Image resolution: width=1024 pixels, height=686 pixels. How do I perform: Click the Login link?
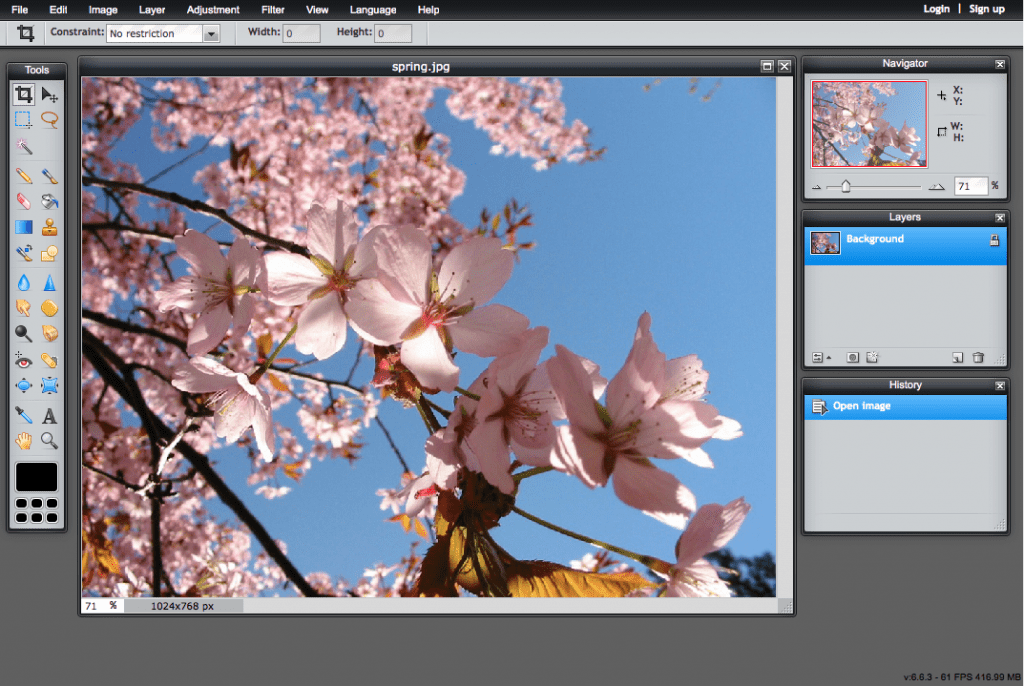click(x=937, y=8)
